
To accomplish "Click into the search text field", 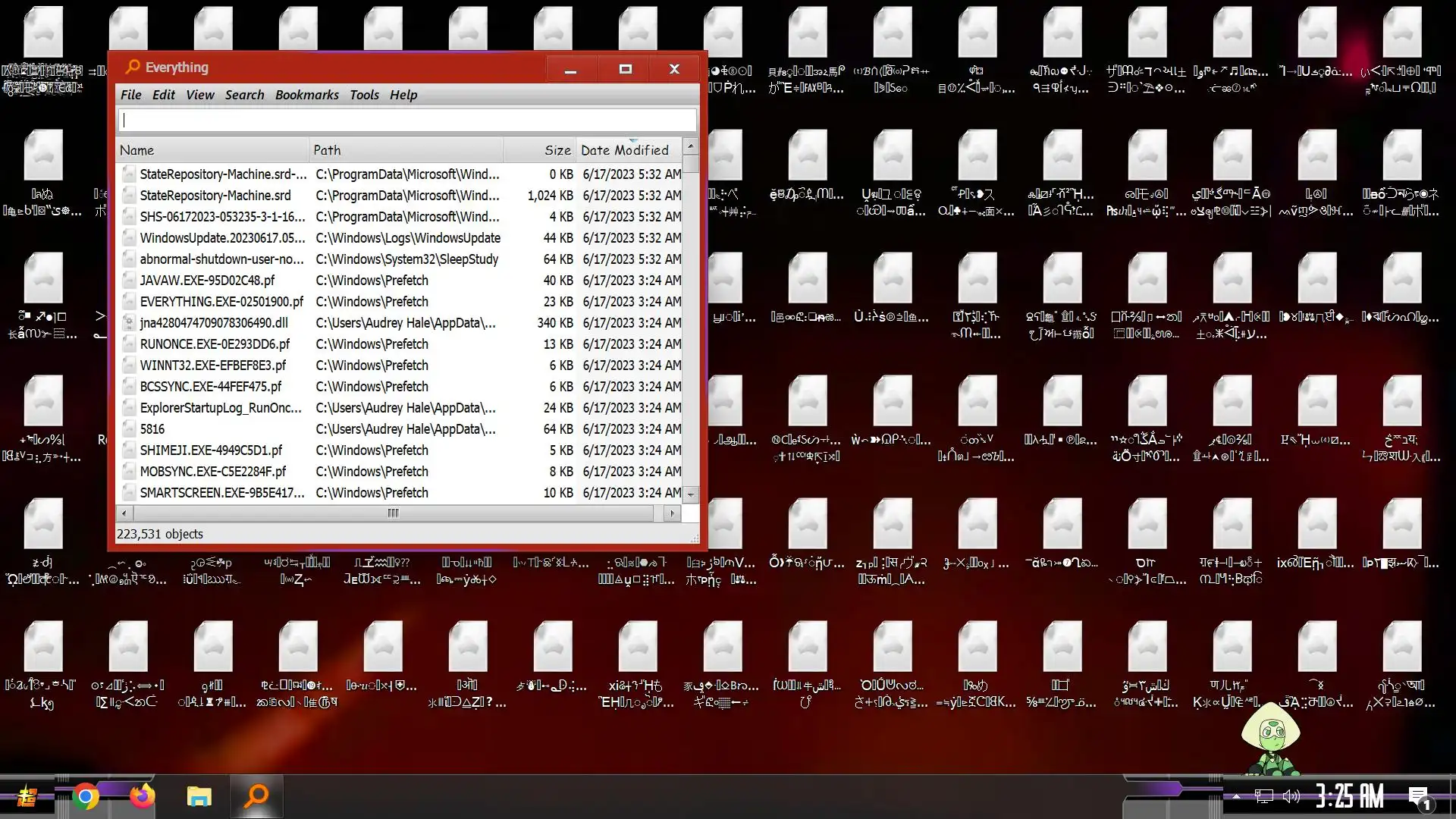I will (x=407, y=120).
